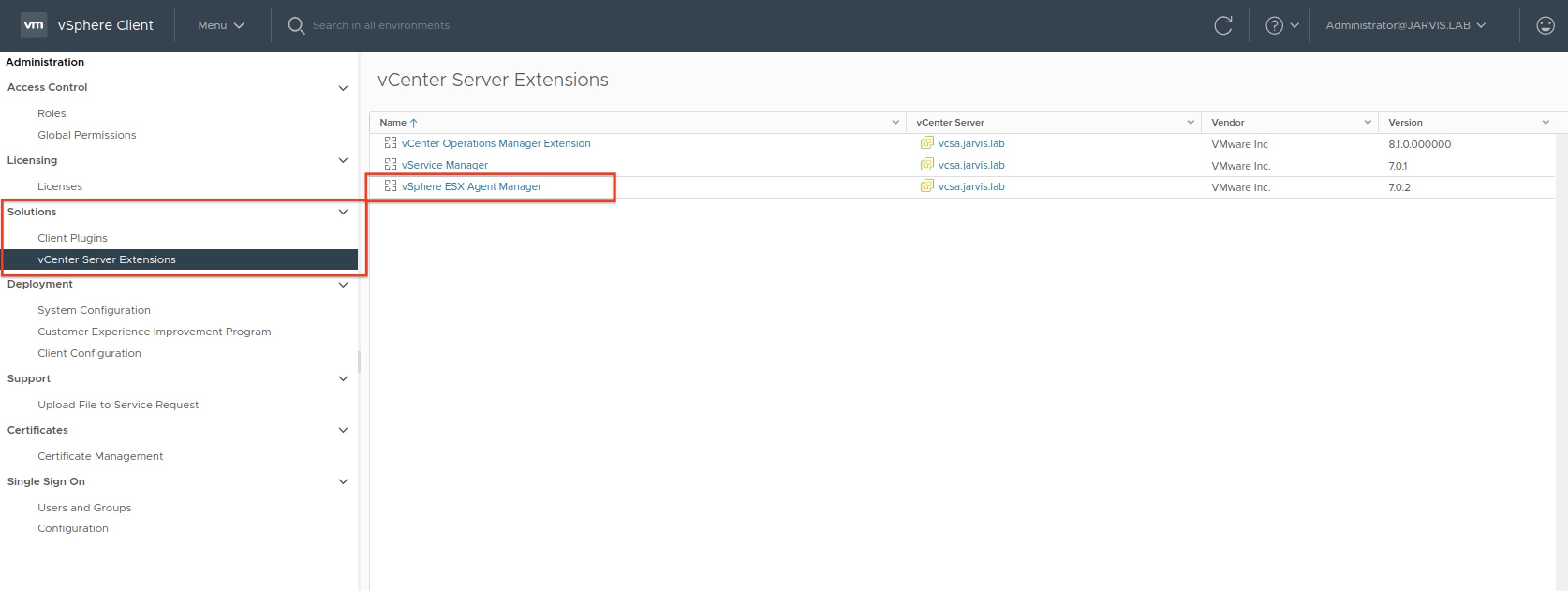Select Client Plugins
Image resolution: width=1568 pixels, height=591 pixels.
(x=73, y=238)
